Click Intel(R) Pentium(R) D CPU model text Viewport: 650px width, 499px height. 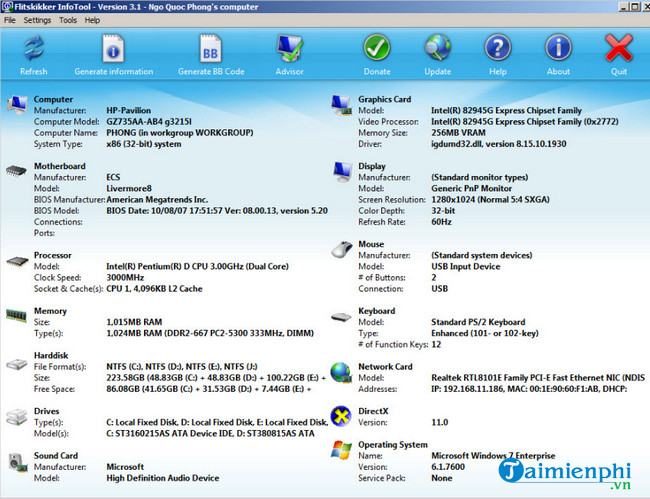pyautogui.click(x=197, y=266)
